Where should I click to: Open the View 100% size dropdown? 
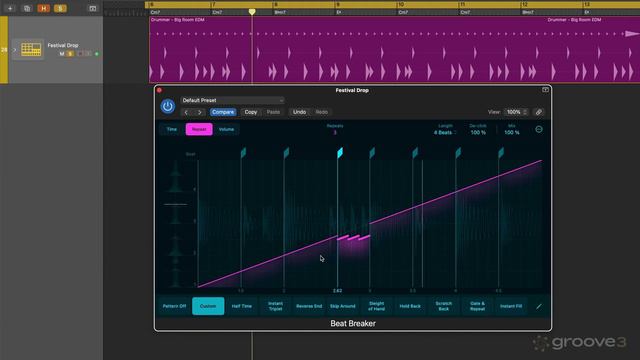(516, 112)
